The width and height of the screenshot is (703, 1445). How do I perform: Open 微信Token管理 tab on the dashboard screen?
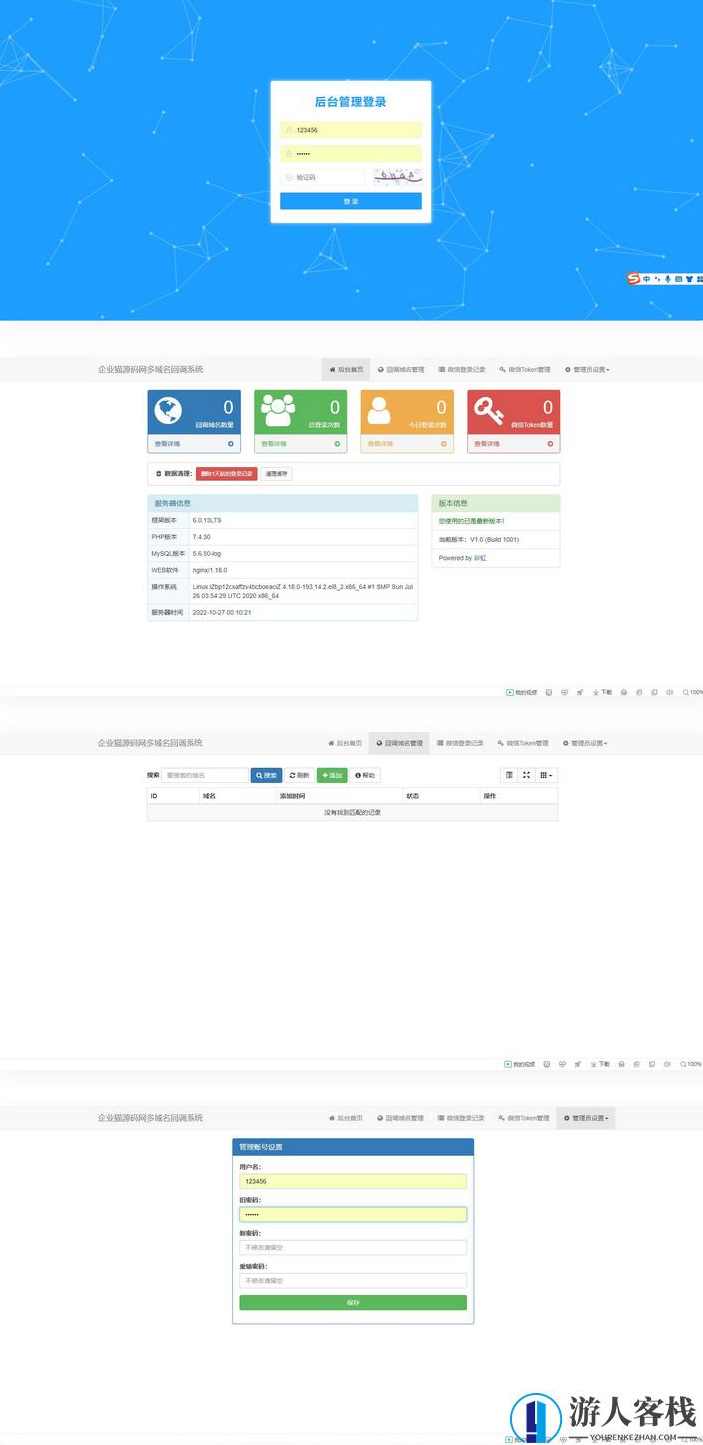tap(524, 369)
